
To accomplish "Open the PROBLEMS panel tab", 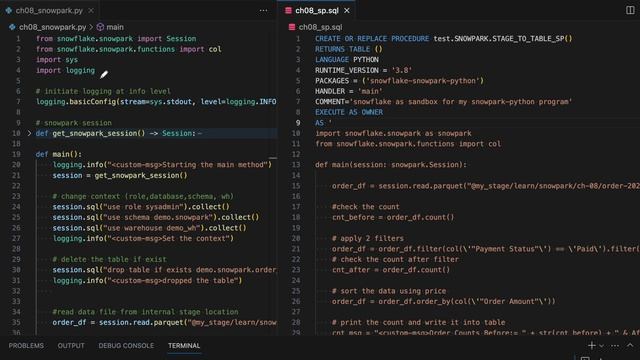I will [x=26, y=346].
